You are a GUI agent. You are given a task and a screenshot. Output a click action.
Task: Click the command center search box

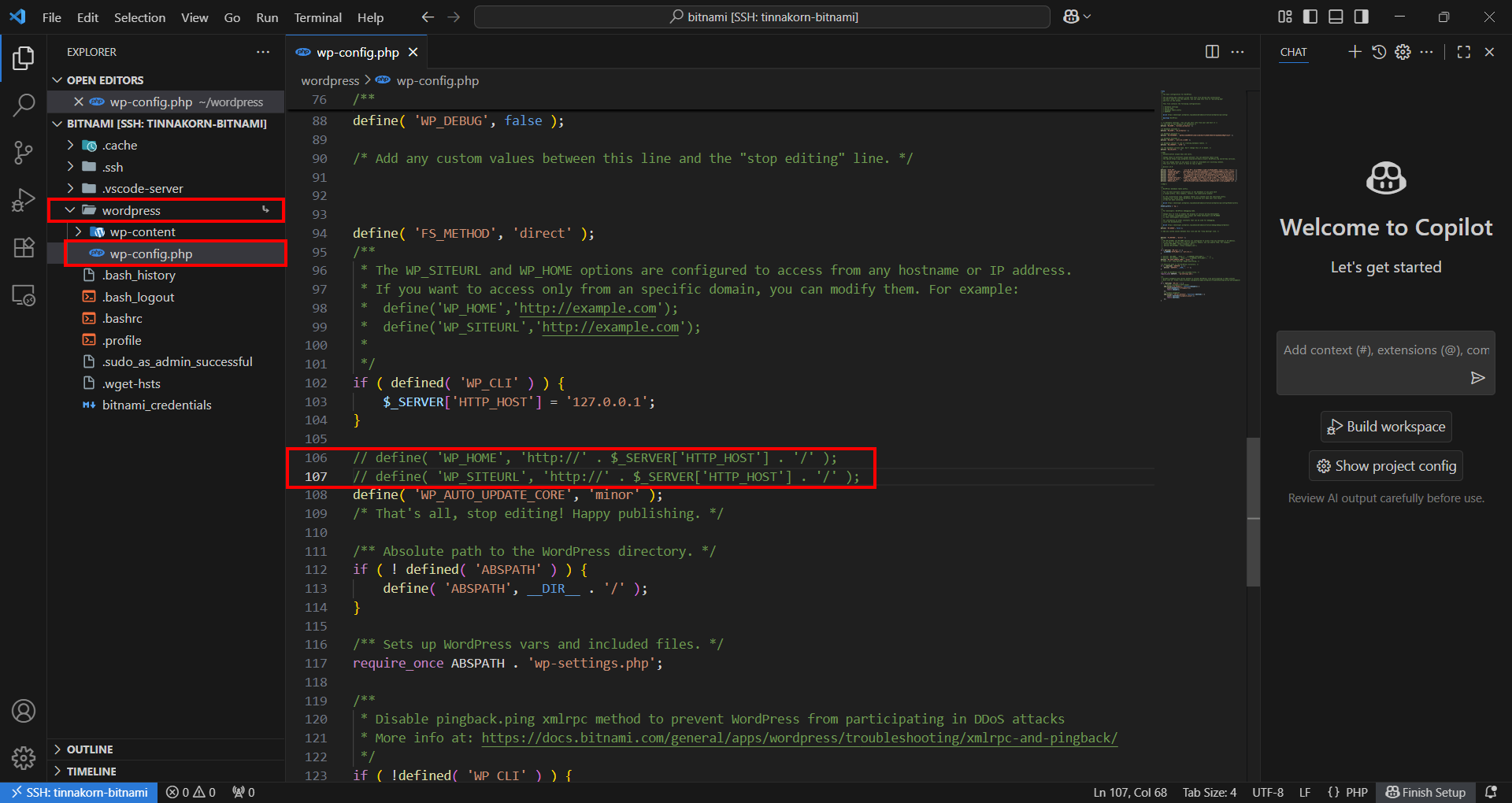762,17
